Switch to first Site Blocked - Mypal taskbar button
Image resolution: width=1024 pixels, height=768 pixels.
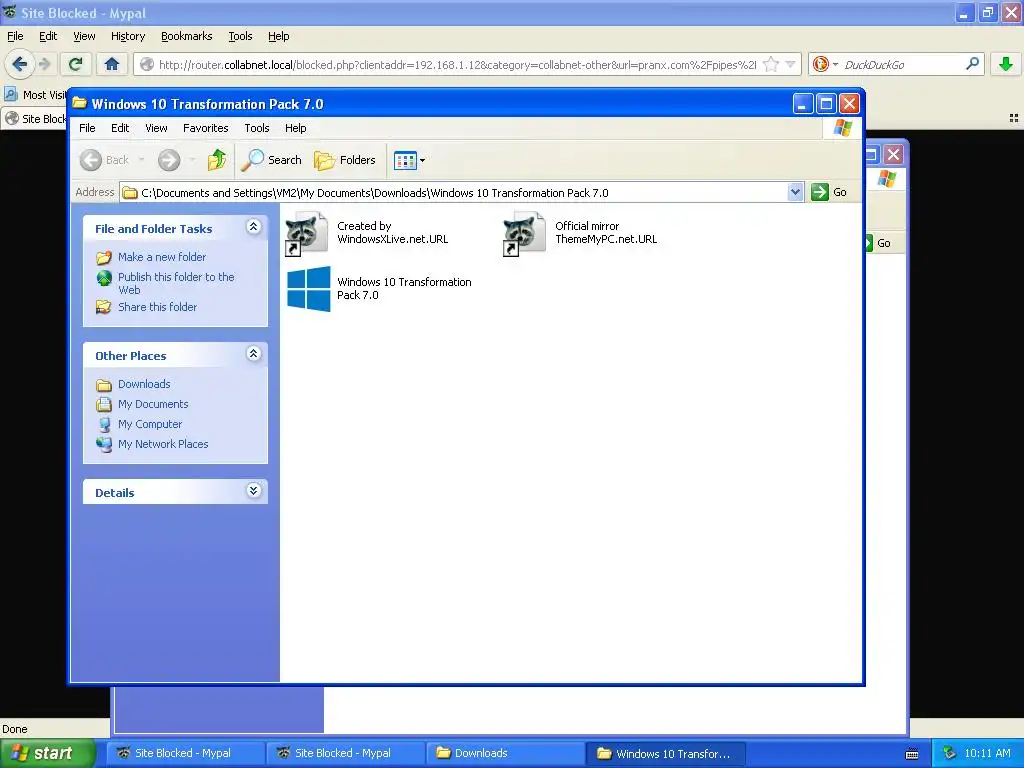point(185,753)
